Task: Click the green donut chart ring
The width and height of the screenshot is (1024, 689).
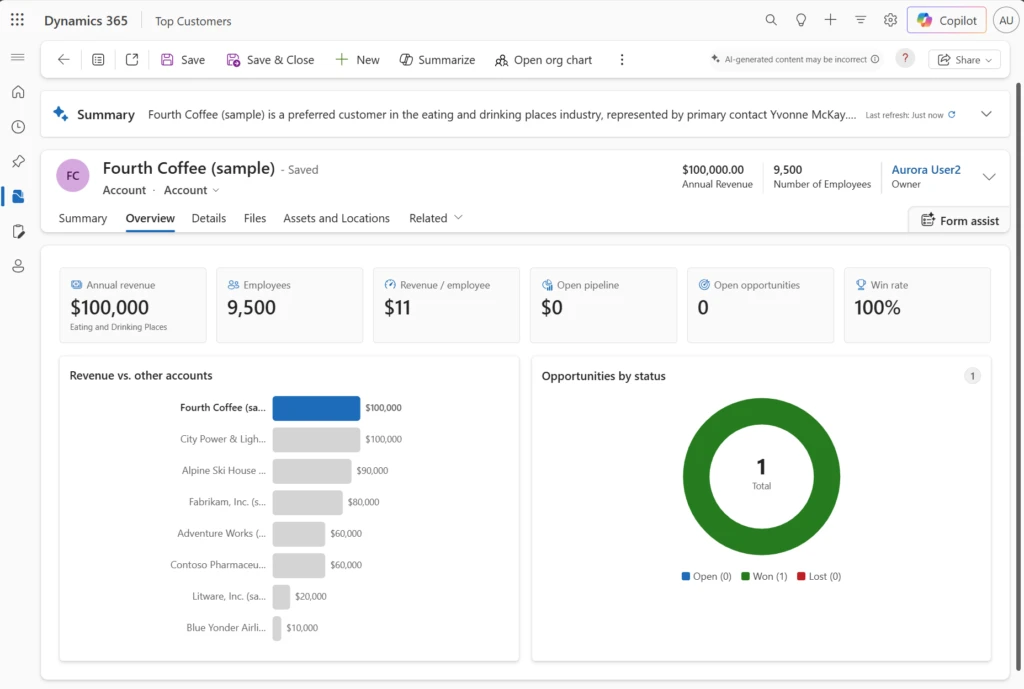Action: tap(696, 477)
